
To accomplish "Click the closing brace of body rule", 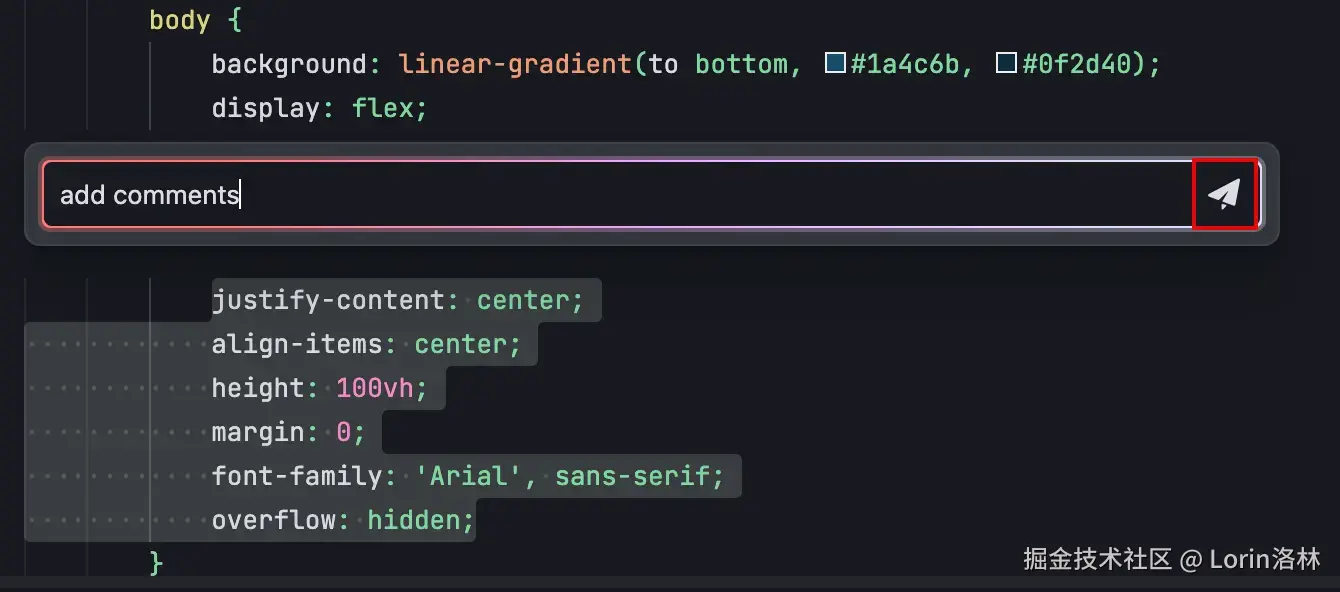I will tap(156, 562).
